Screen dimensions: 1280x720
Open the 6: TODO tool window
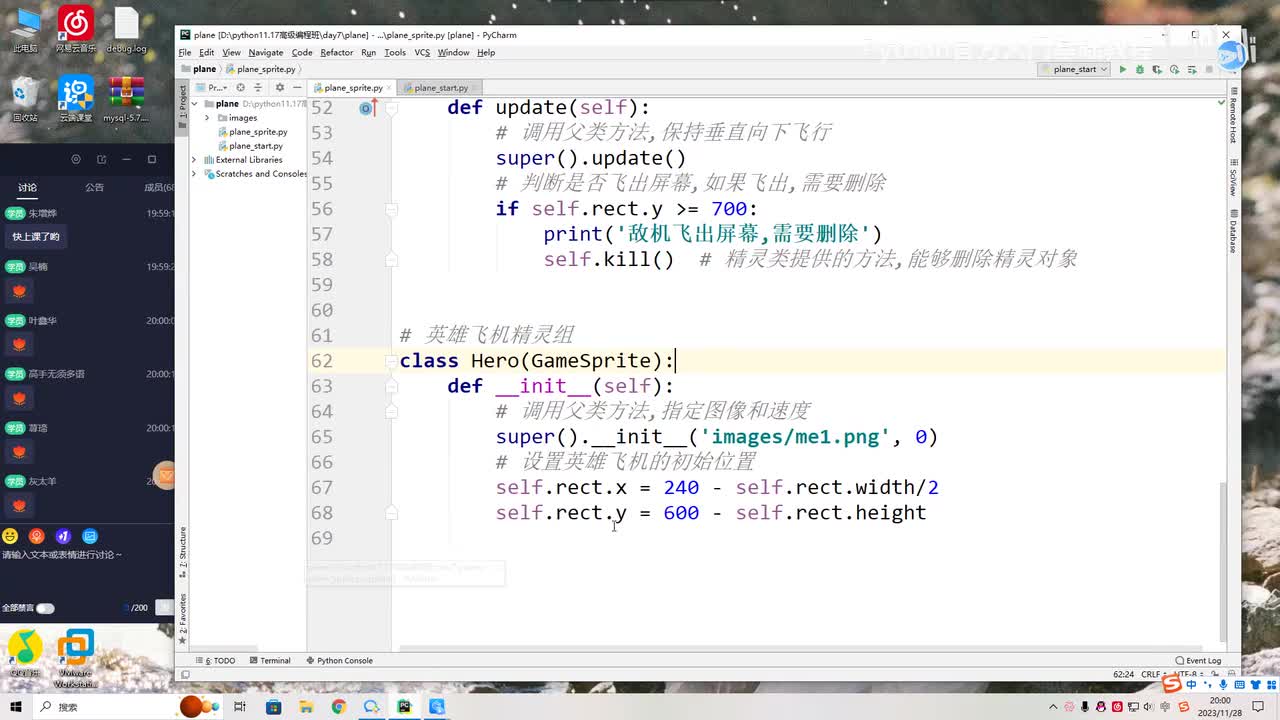pyautogui.click(x=216, y=660)
